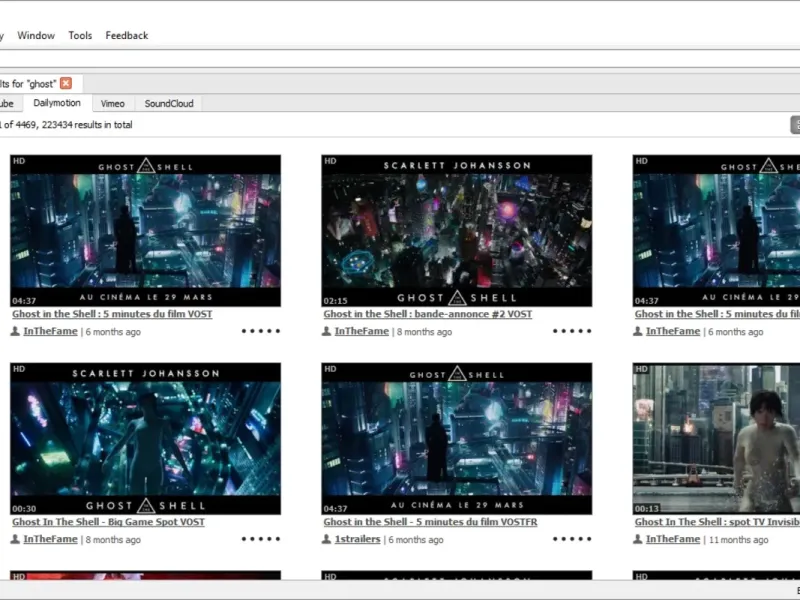Open InTheFame channel under spot TV Invisible video
Image resolution: width=800 pixels, height=600 pixels.
pos(673,539)
